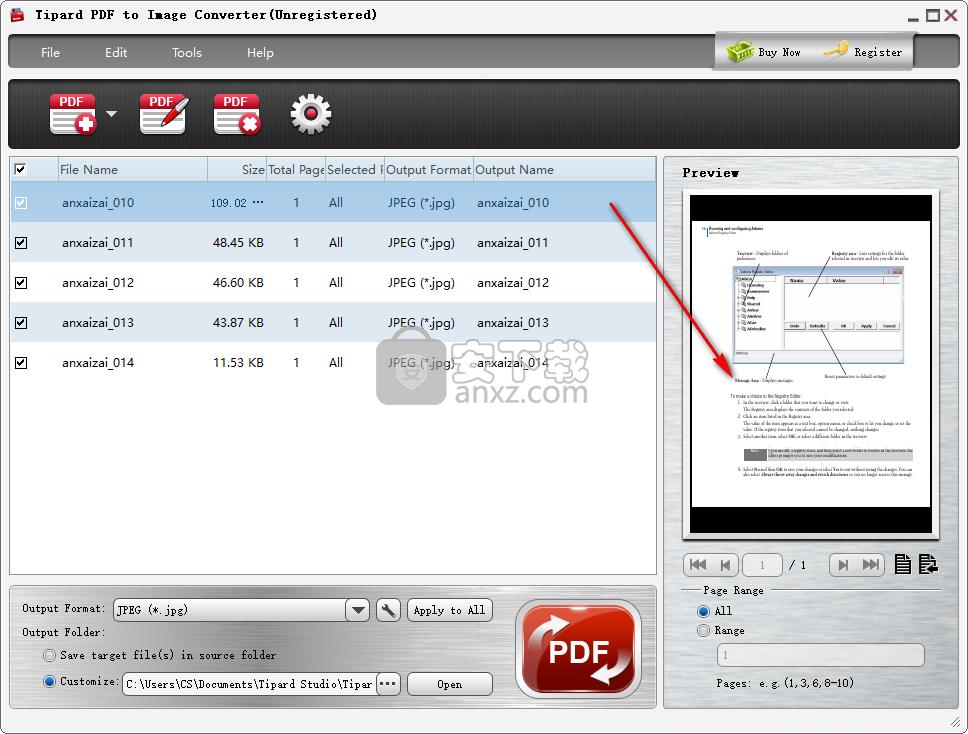Click the 48.45 KB size cell

tap(238, 243)
